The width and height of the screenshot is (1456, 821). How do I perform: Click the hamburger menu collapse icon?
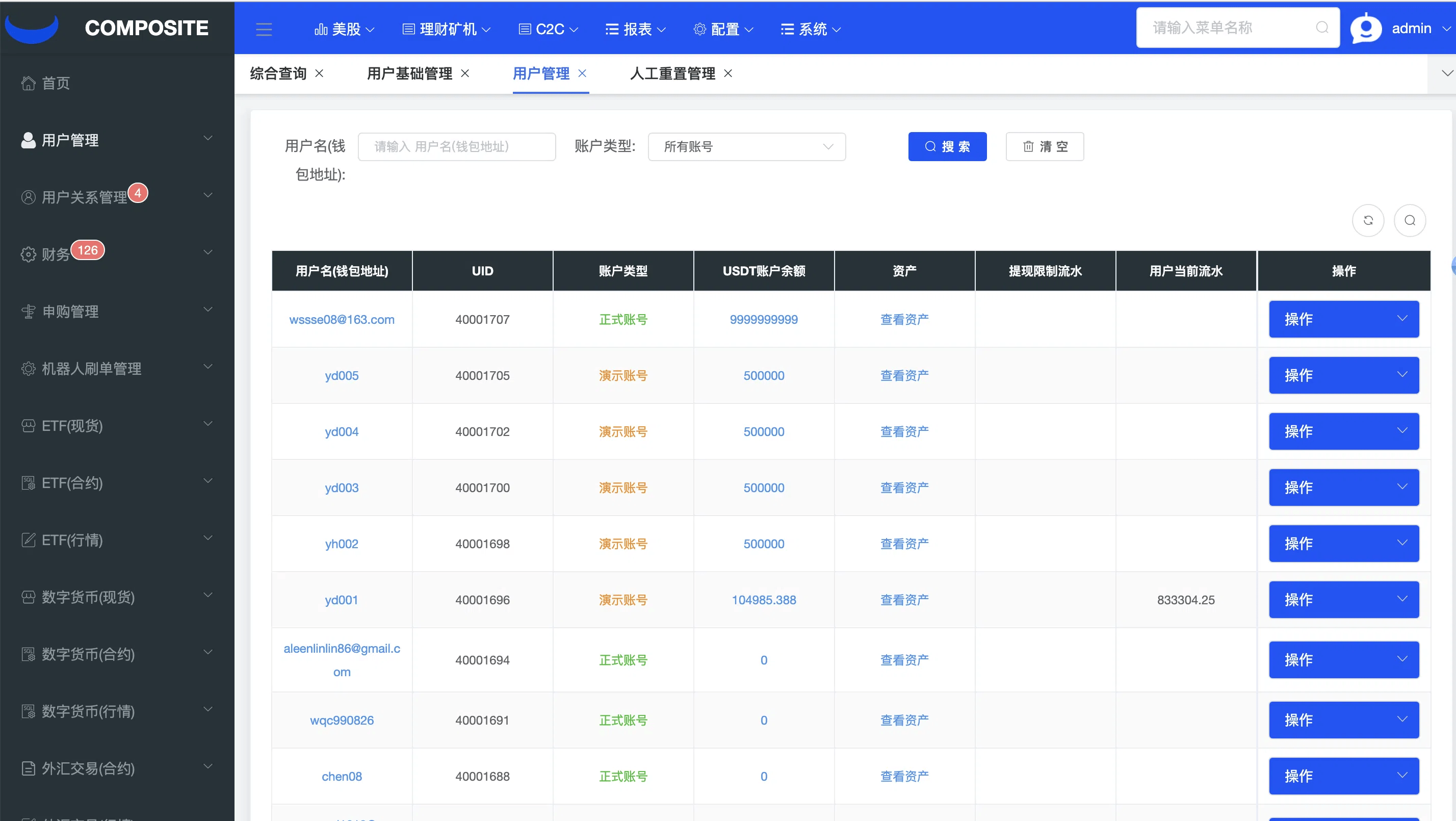264,29
